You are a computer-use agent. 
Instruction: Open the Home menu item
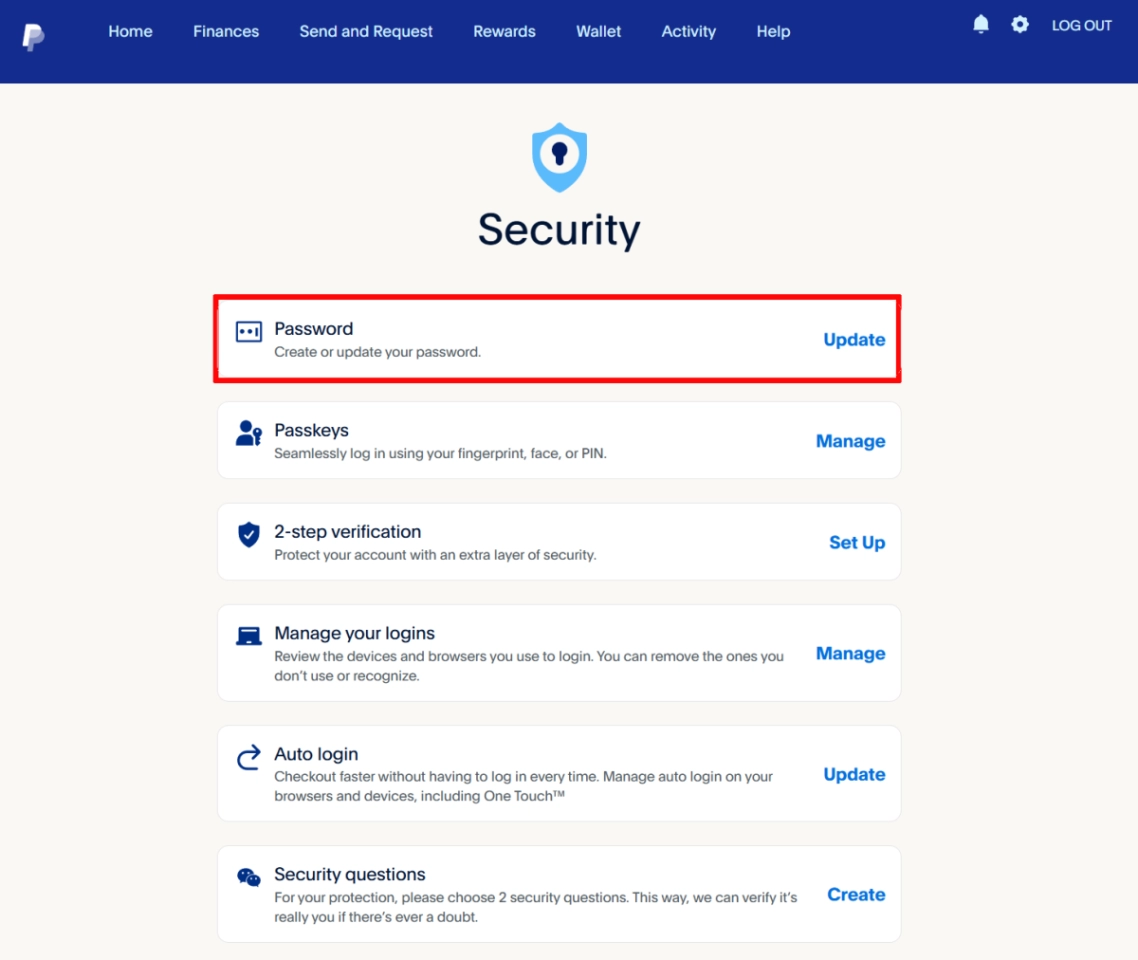(x=130, y=31)
